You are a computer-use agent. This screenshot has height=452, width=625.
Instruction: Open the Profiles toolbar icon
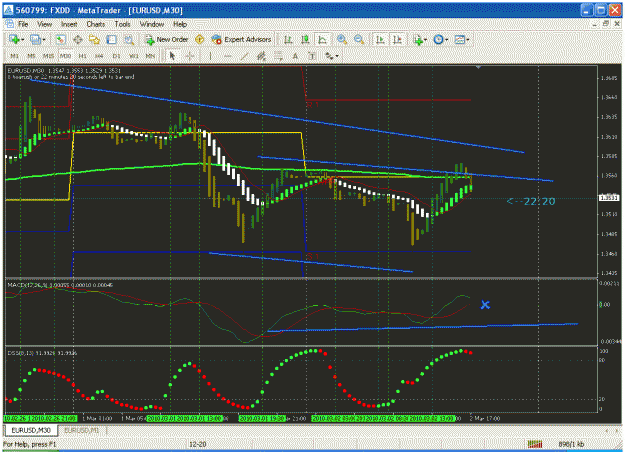(35, 39)
